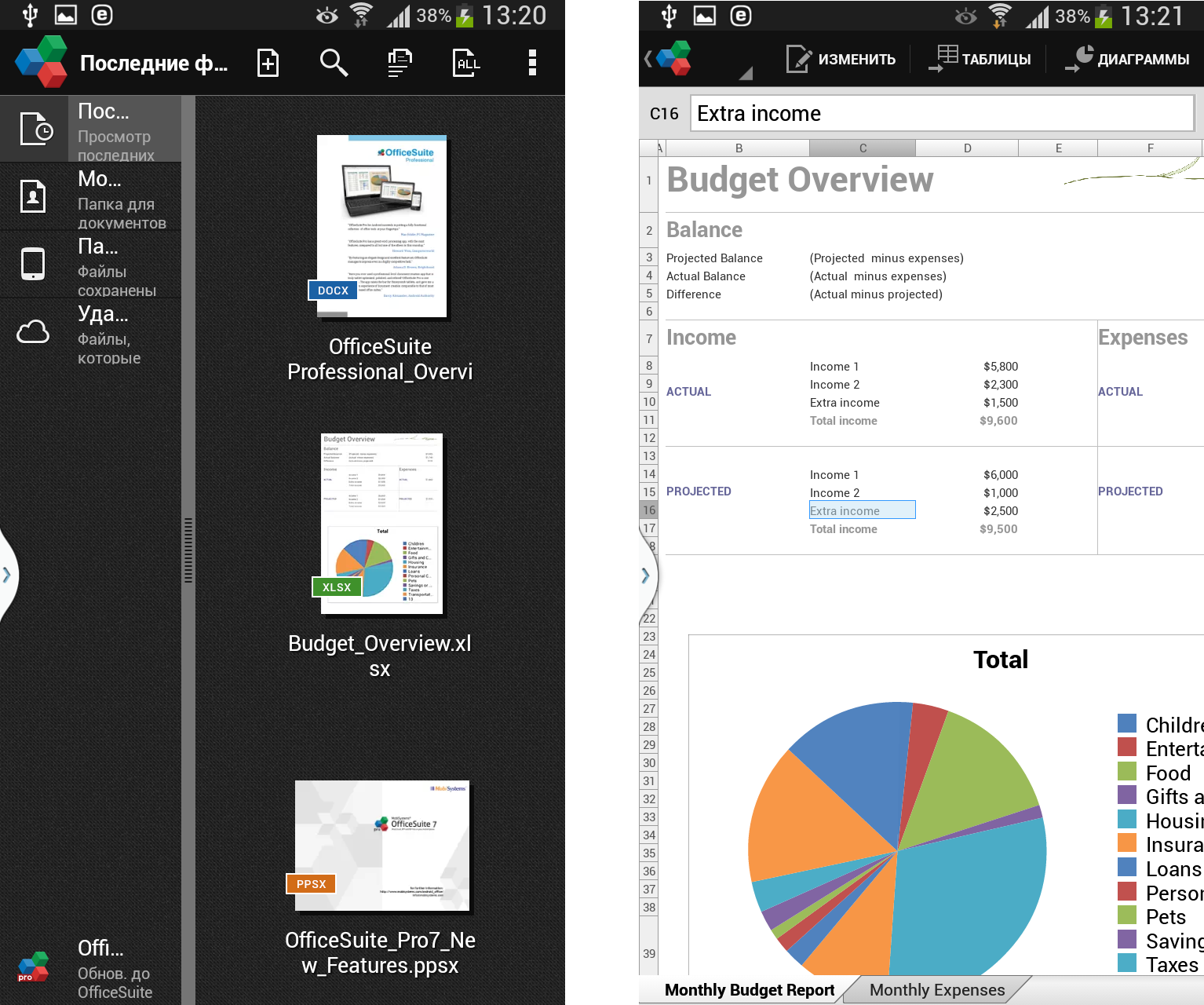Open the three-dot overflow menu
1204x1005 pixels.
[532, 63]
